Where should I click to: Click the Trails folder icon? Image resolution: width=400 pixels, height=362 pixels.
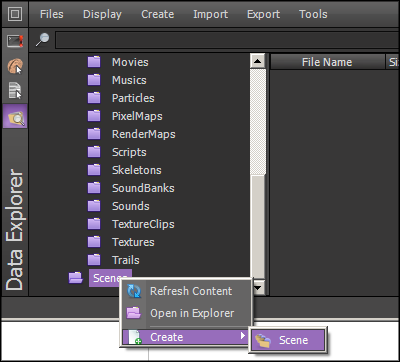94,260
